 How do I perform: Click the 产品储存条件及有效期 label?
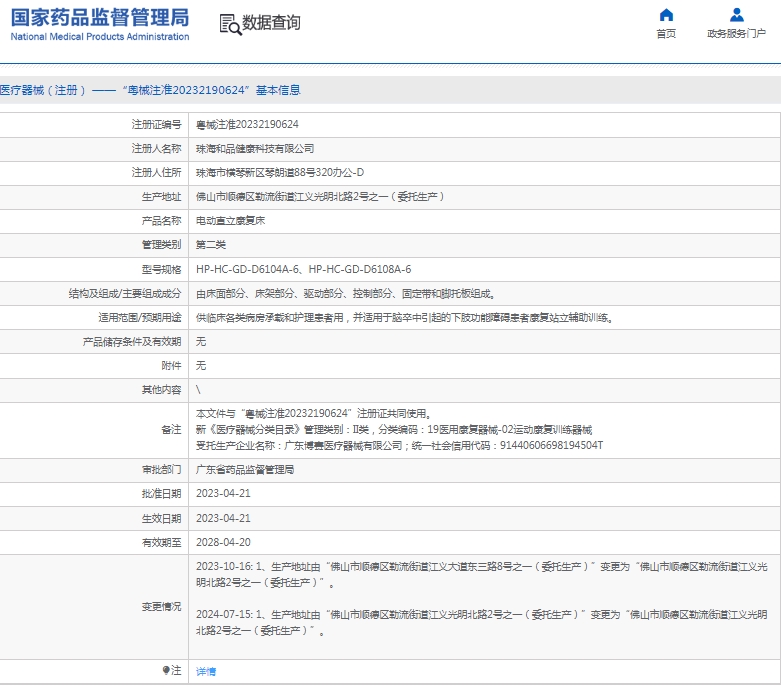[132, 342]
